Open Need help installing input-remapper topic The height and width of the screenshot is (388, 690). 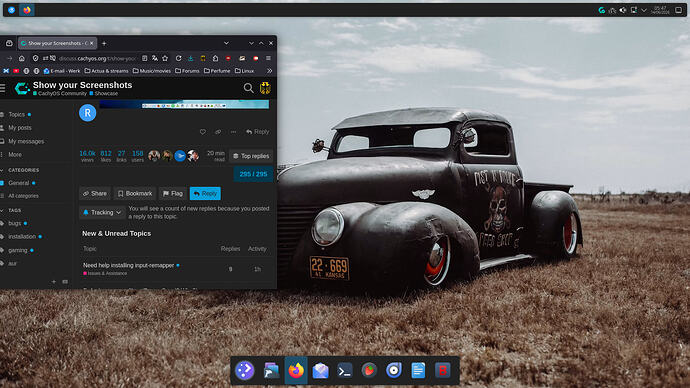[128, 265]
